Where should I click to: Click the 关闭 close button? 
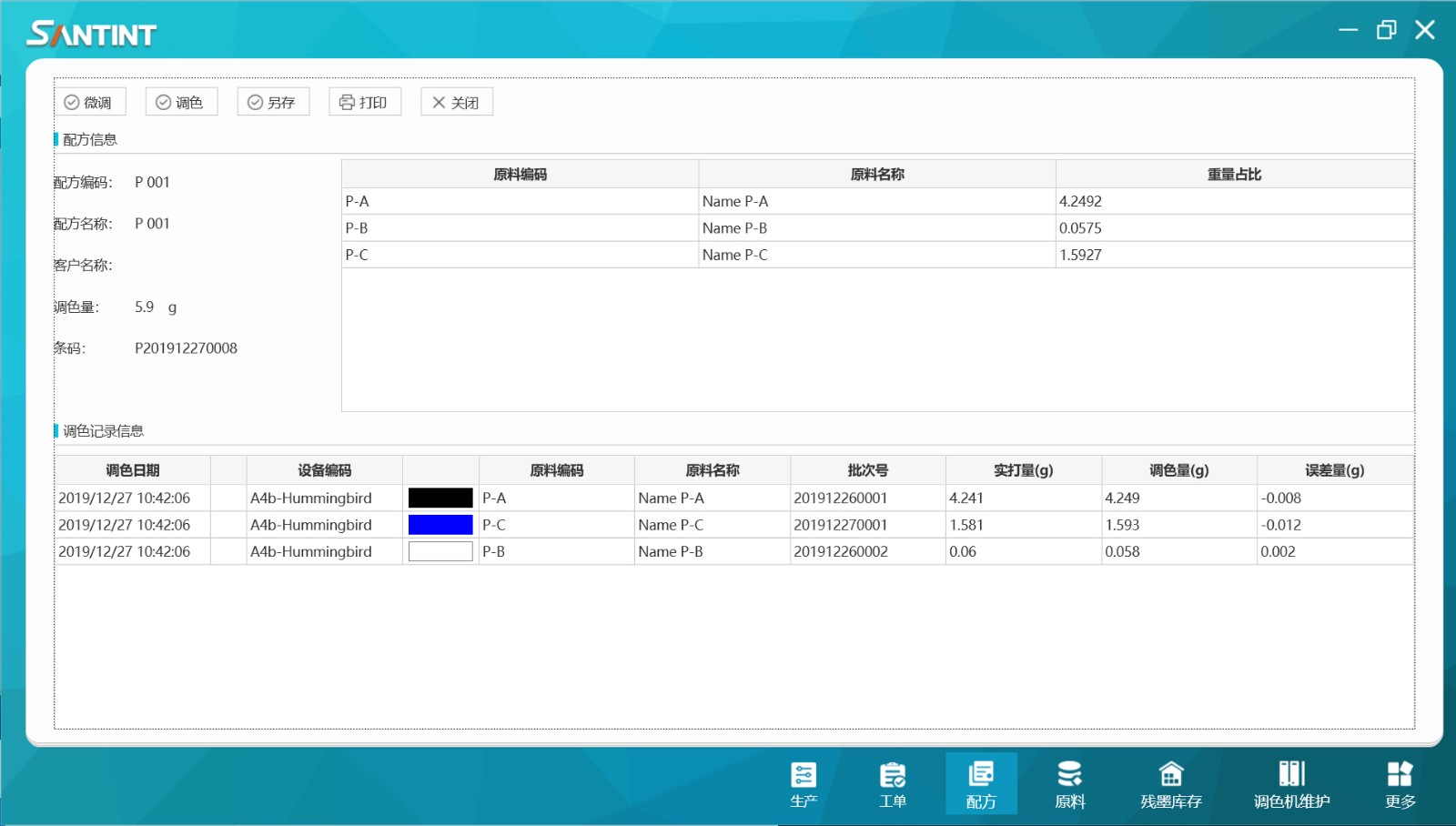coord(457,102)
